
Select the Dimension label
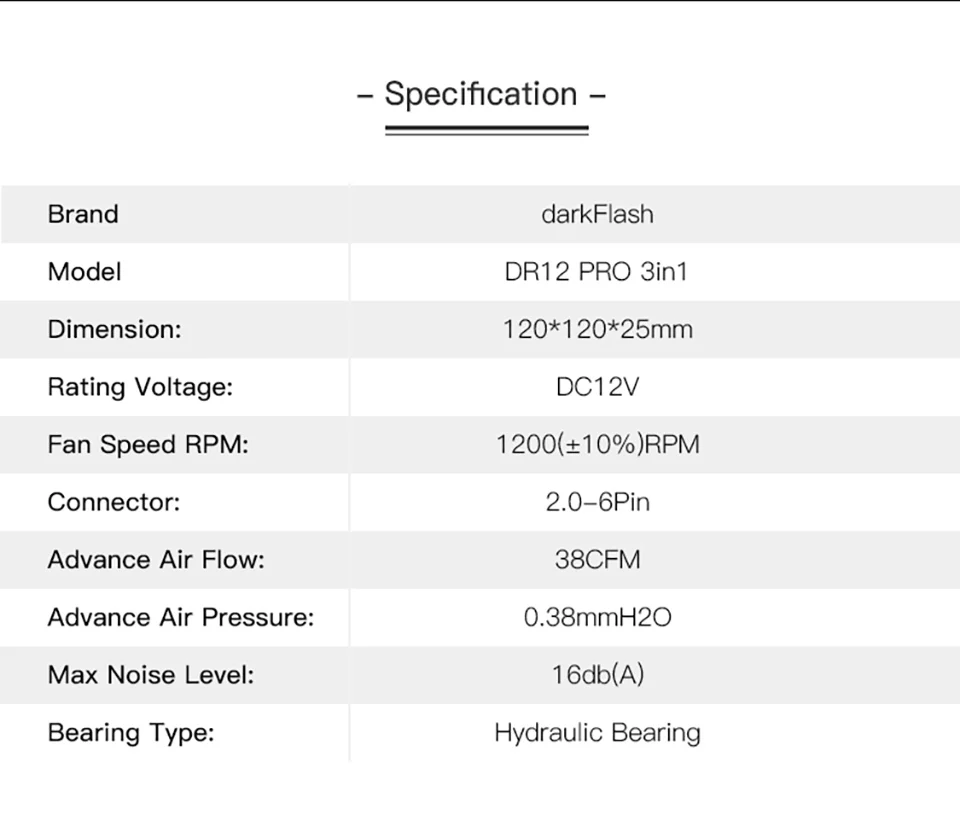click(x=115, y=329)
